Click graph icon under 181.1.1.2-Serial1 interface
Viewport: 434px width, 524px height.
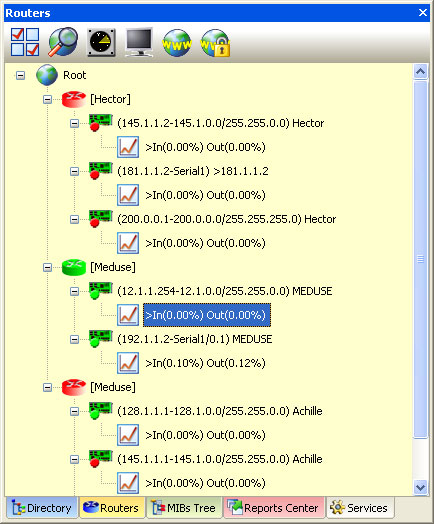(x=128, y=195)
